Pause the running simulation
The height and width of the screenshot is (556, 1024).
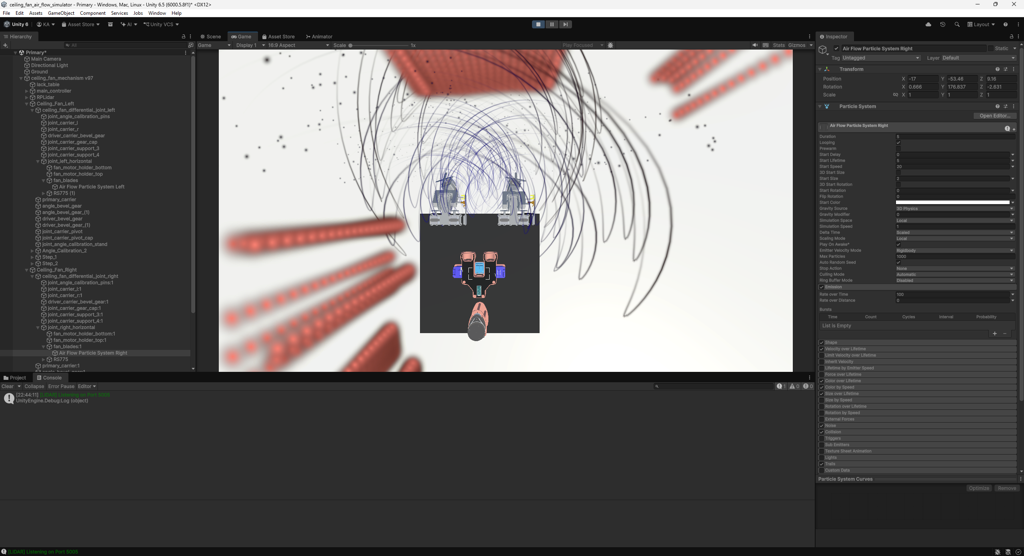point(552,24)
